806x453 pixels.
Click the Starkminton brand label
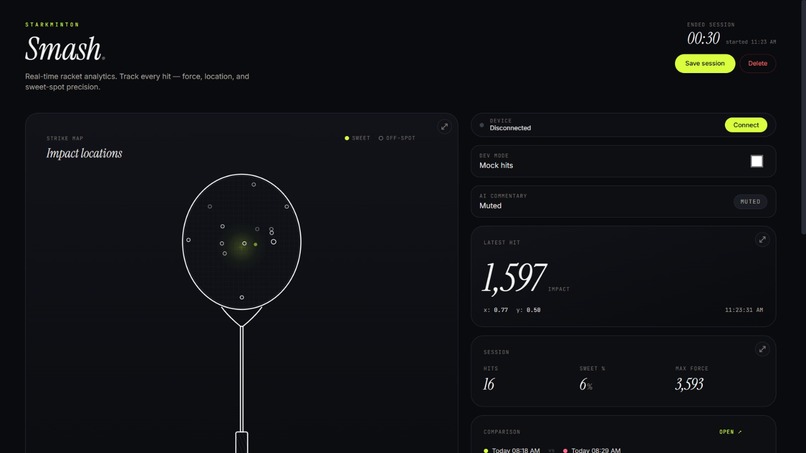coord(52,24)
